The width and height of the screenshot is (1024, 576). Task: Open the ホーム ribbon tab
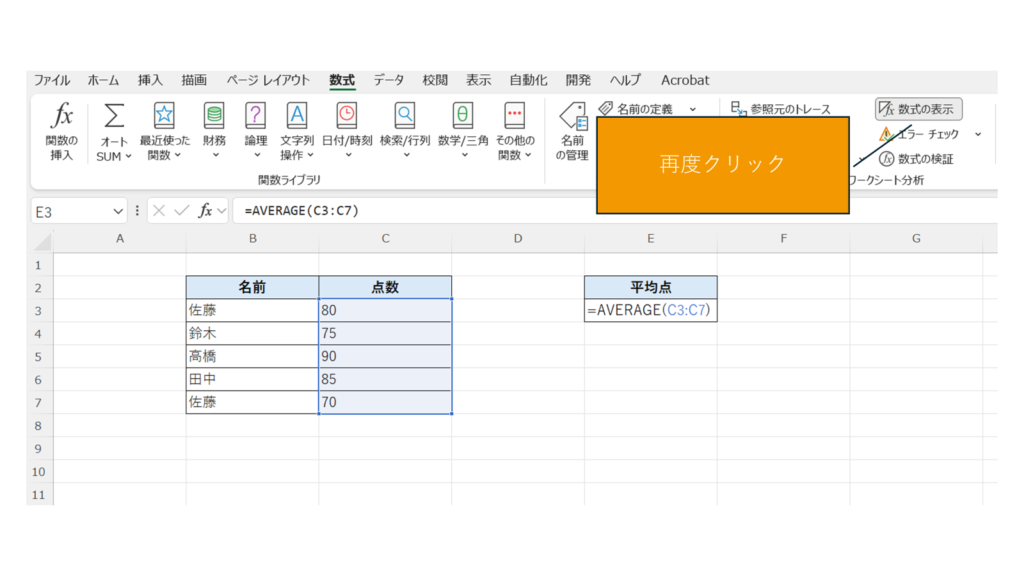pyautogui.click(x=103, y=80)
